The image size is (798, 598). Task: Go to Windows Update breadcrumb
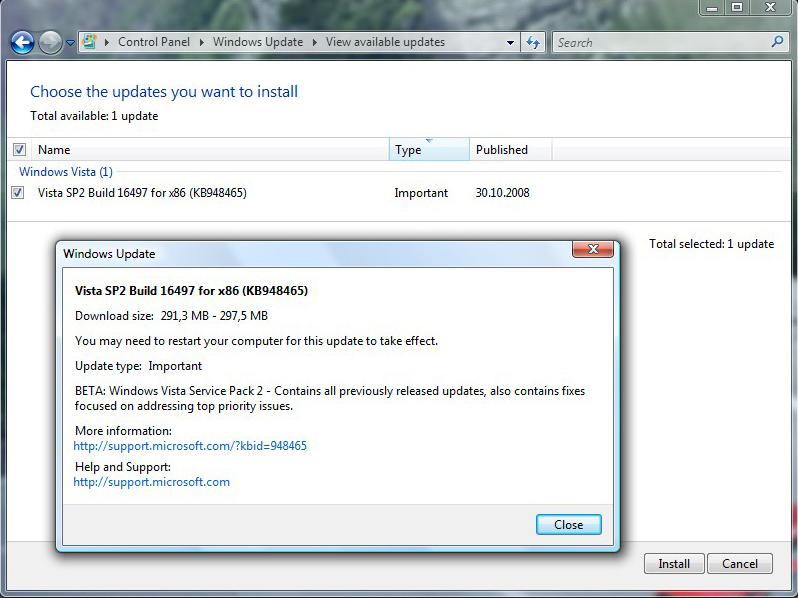[258, 42]
